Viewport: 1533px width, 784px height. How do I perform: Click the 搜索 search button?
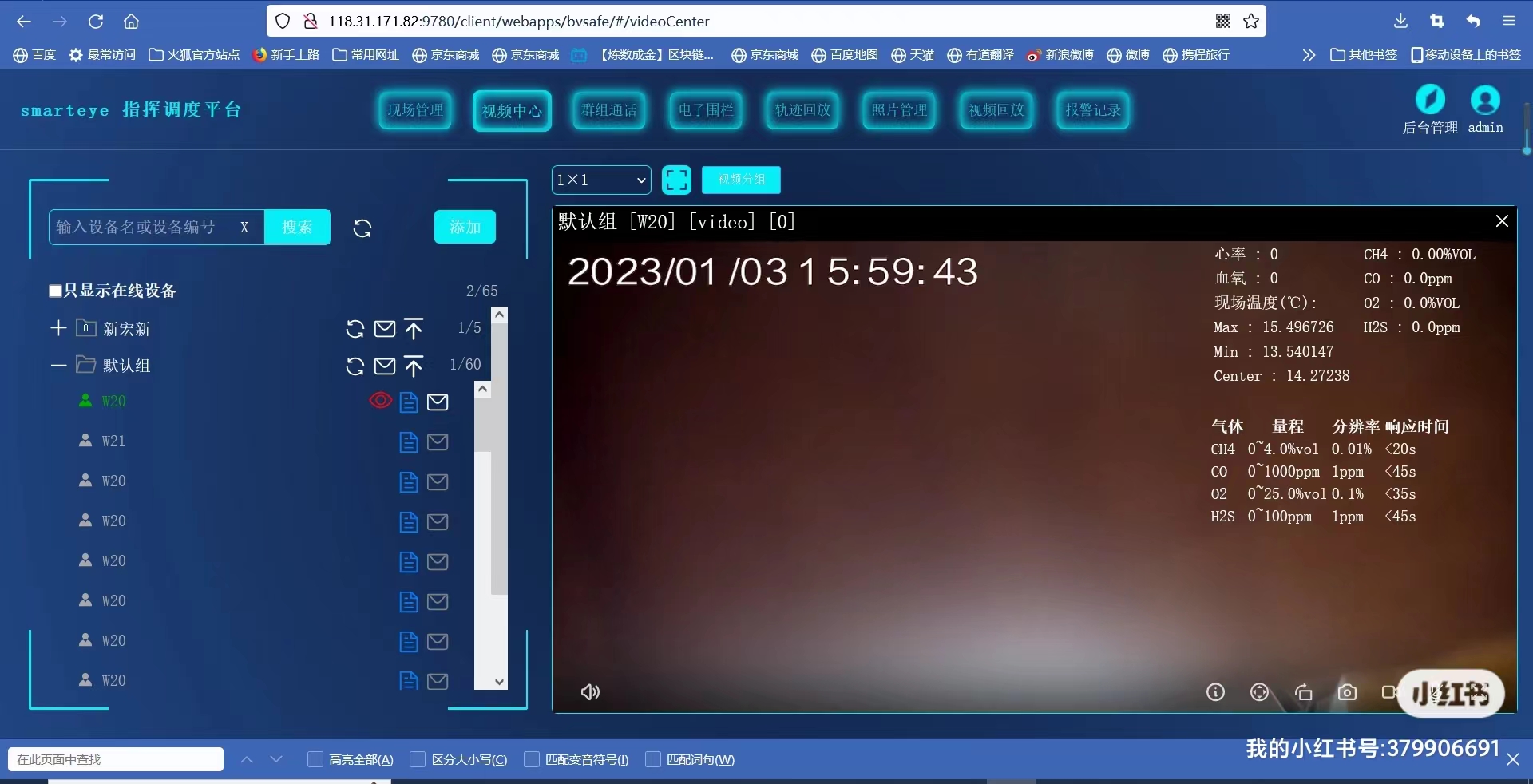[297, 228]
